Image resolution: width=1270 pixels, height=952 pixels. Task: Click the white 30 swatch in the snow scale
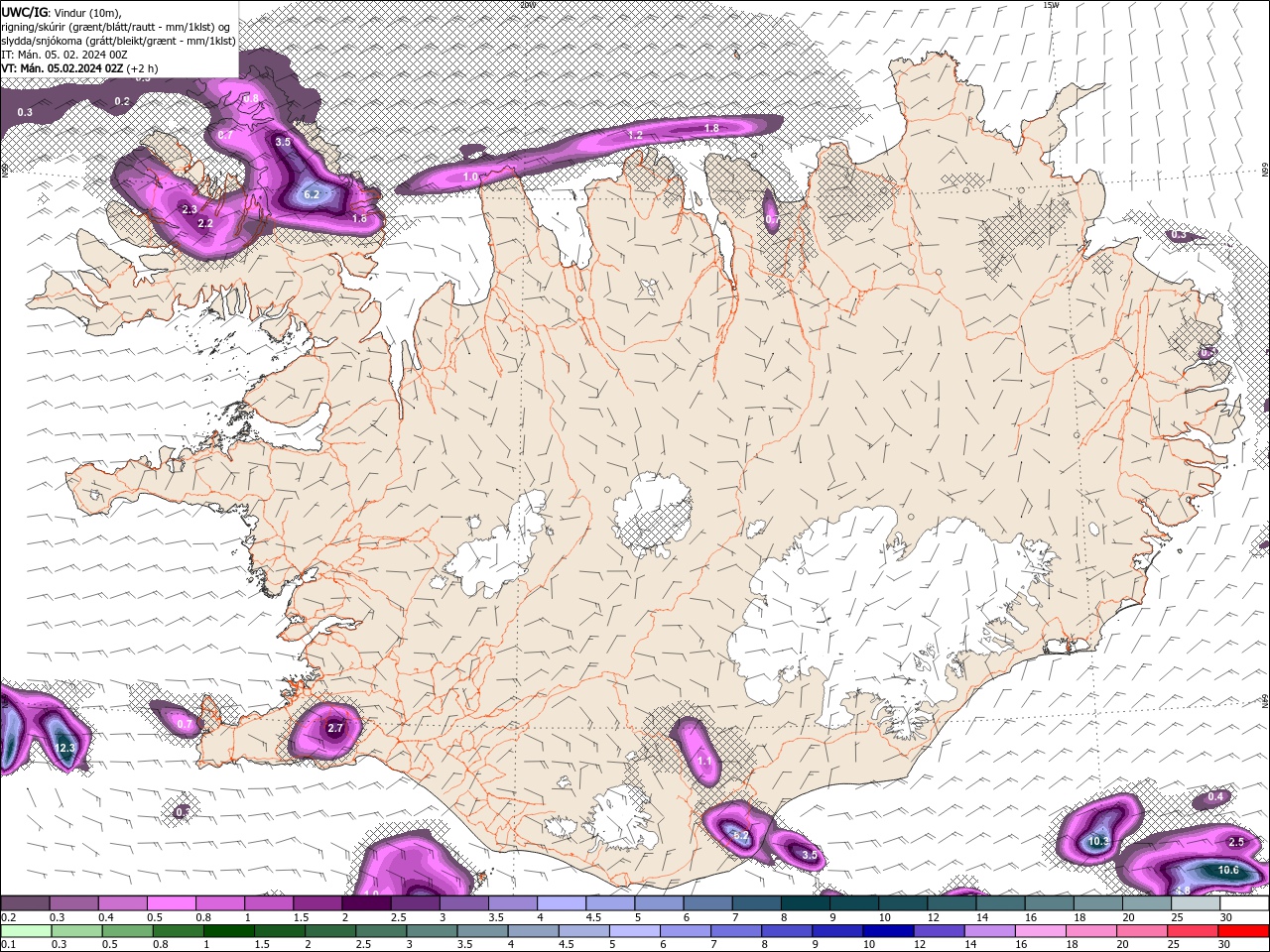point(1245,903)
